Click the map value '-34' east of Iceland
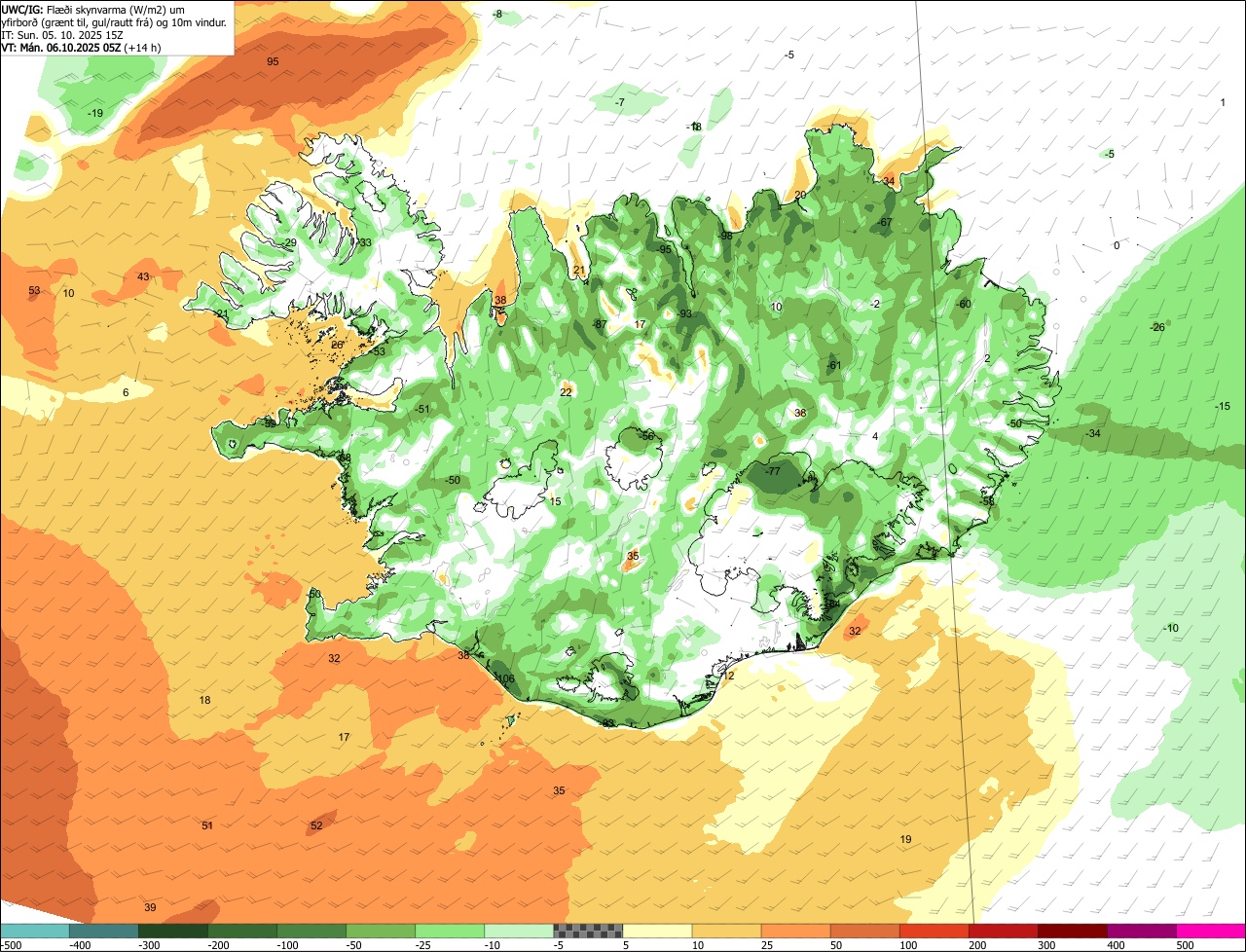This screenshot has height=952, width=1246. coord(1093,433)
